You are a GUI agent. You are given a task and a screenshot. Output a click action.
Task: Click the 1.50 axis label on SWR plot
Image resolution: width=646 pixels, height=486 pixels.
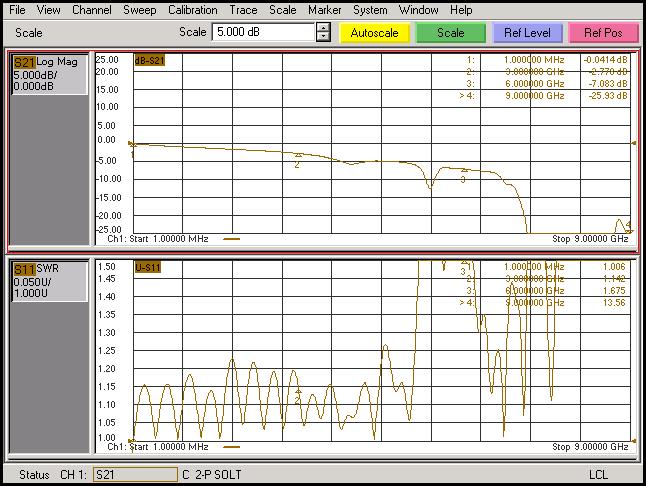tap(107, 267)
